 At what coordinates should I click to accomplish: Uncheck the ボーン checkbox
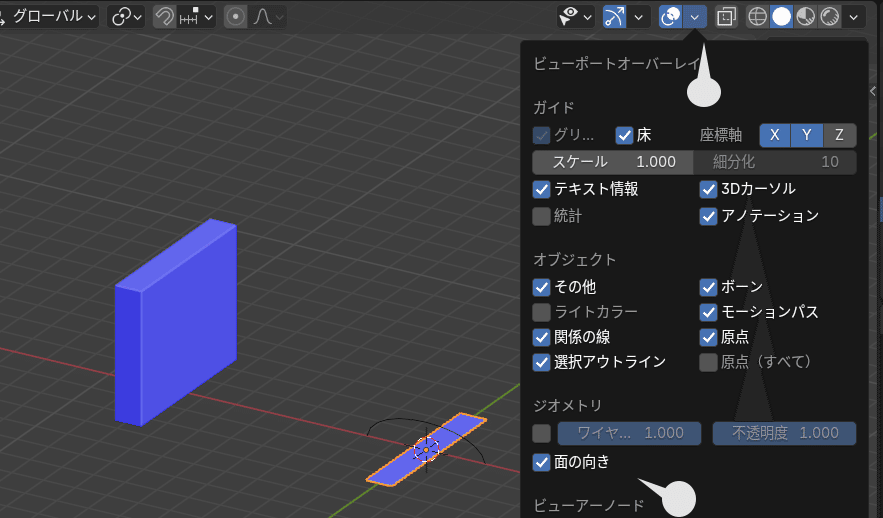pyautogui.click(x=708, y=287)
